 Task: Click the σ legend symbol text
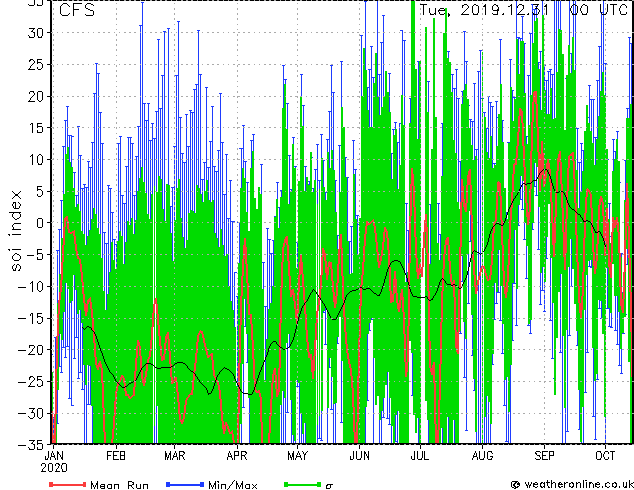(329, 486)
